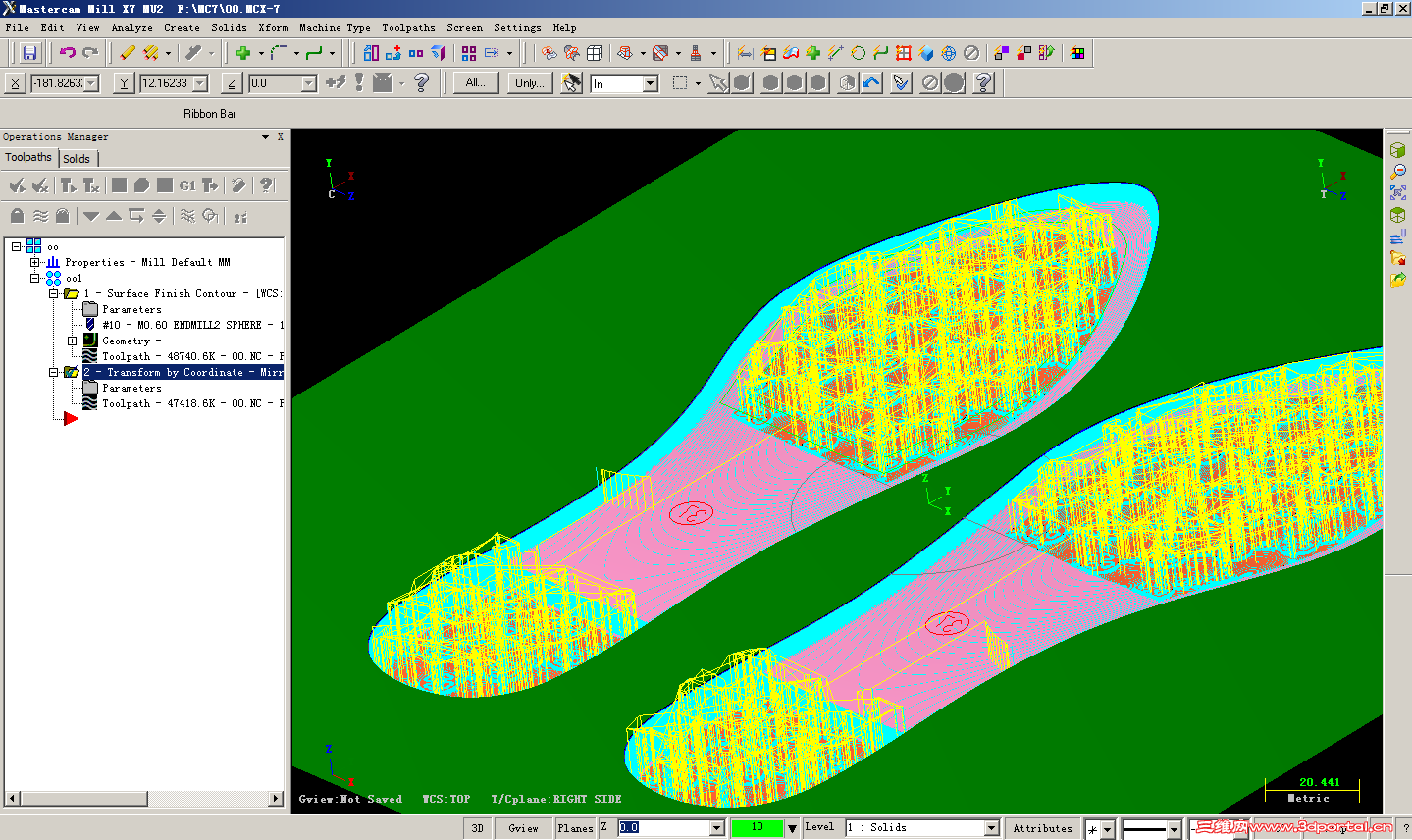Toggle the 3D/2D construction mode

(477, 828)
